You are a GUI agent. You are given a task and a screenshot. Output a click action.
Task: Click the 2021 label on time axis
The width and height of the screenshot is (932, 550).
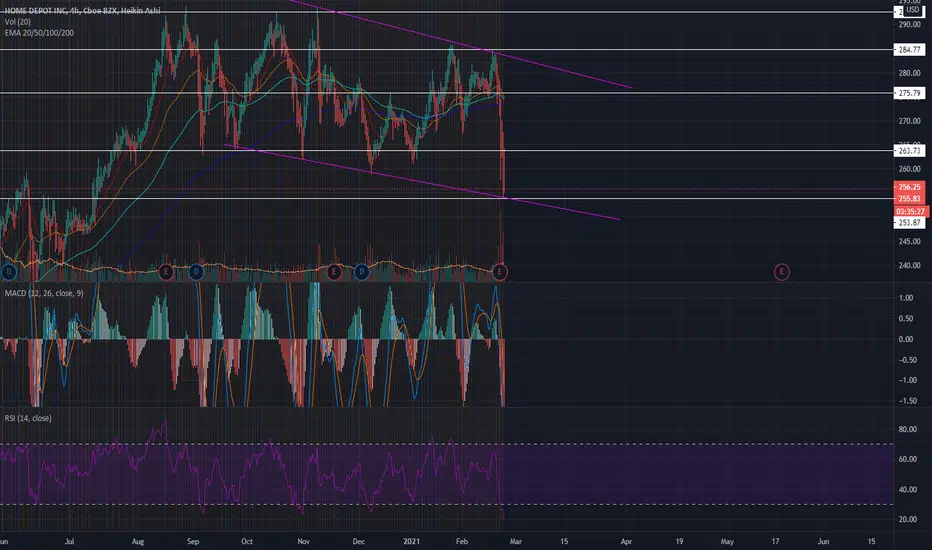coord(411,542)
